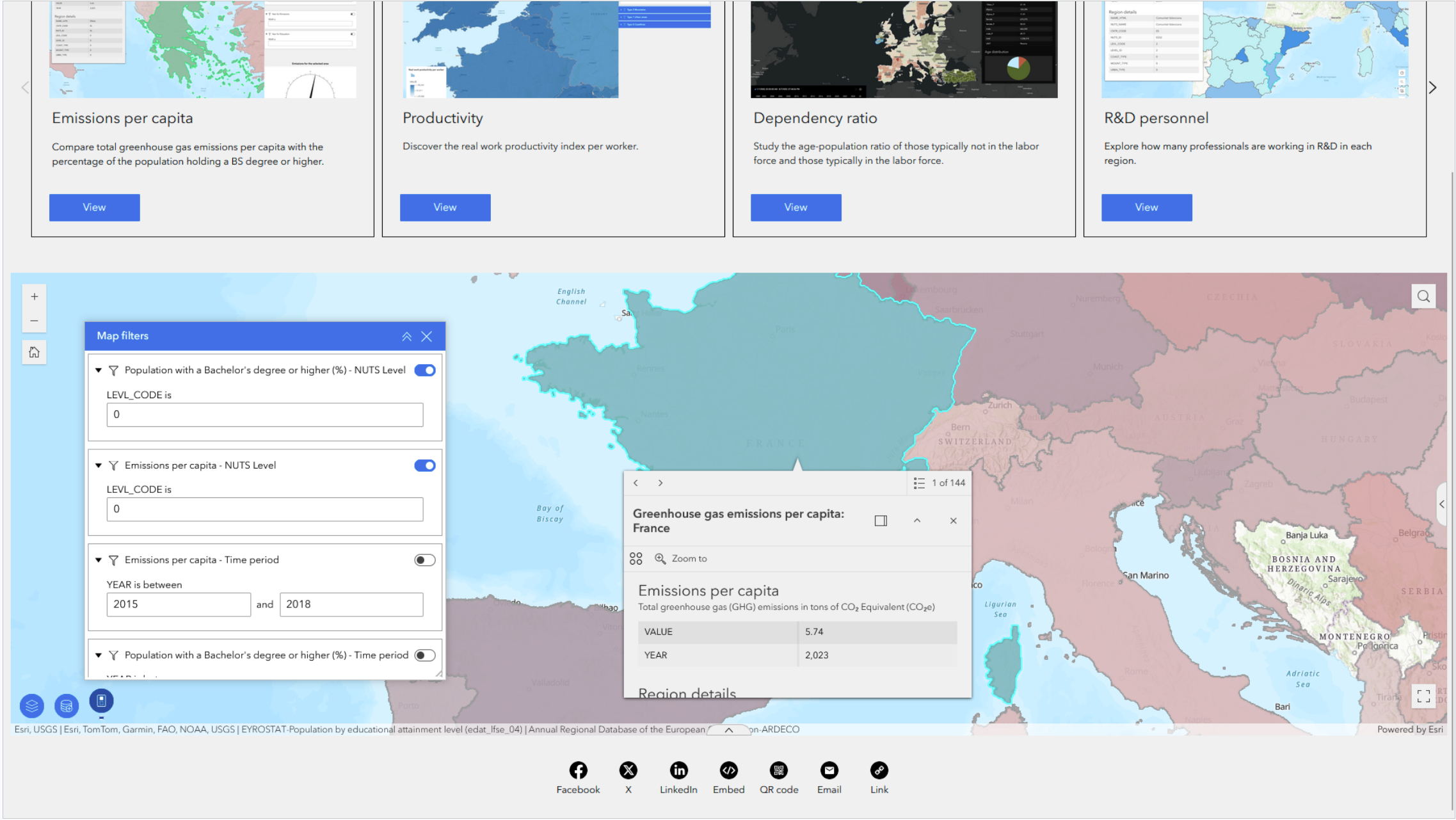
Task: Click View under Productivity card
Action: point(445,207)
